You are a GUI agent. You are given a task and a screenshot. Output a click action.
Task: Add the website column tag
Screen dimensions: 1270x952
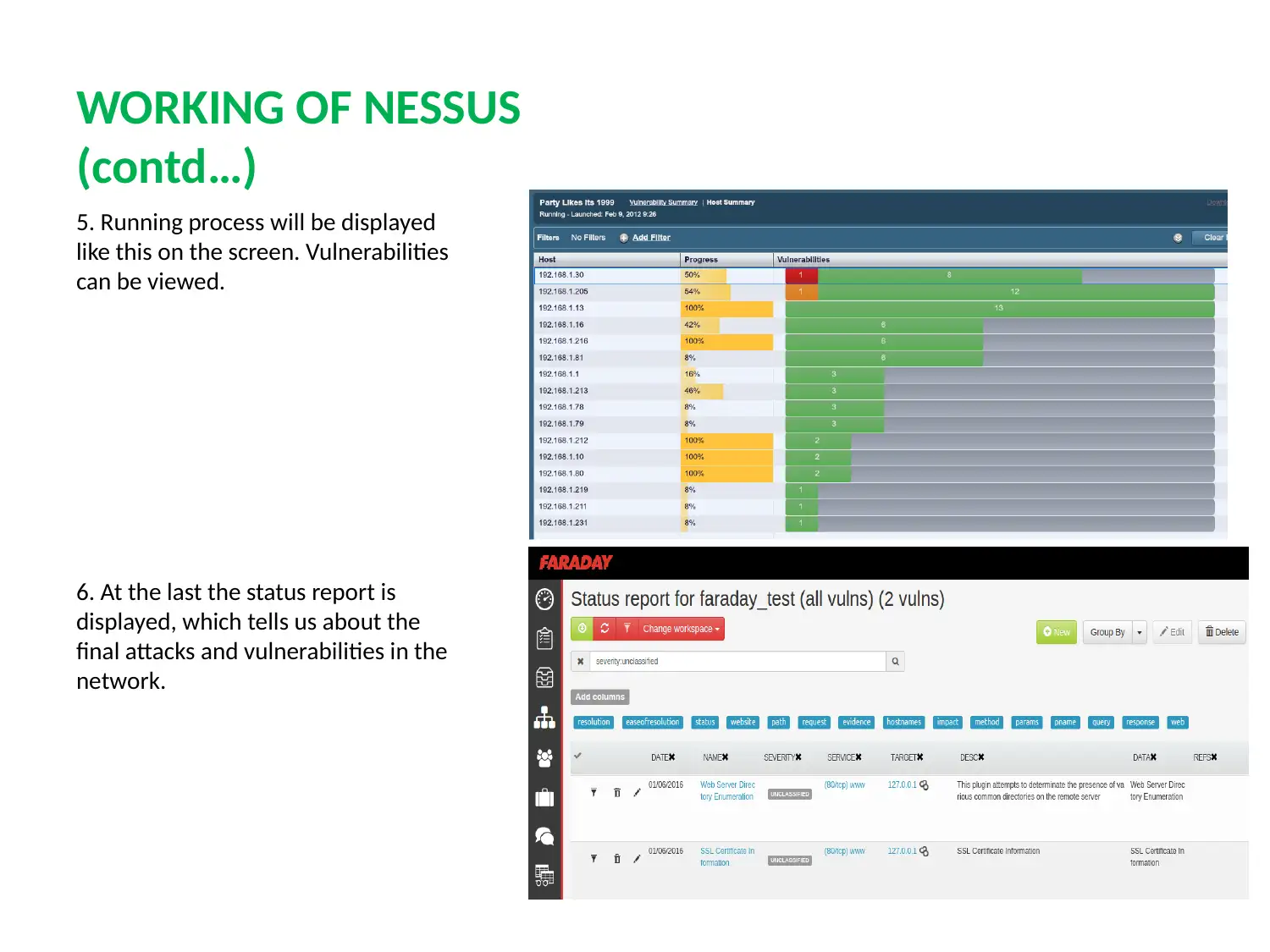[x=743, y=723]
